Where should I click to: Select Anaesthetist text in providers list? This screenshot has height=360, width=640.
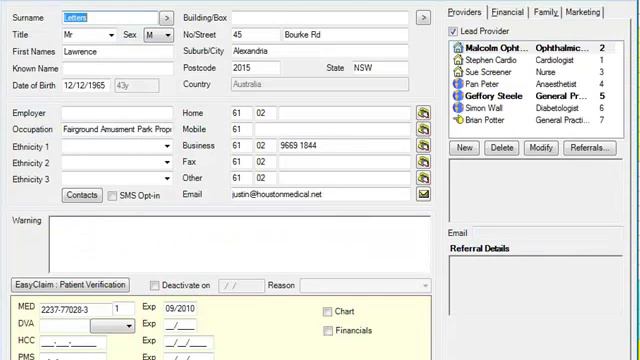[x=556, y=84]
